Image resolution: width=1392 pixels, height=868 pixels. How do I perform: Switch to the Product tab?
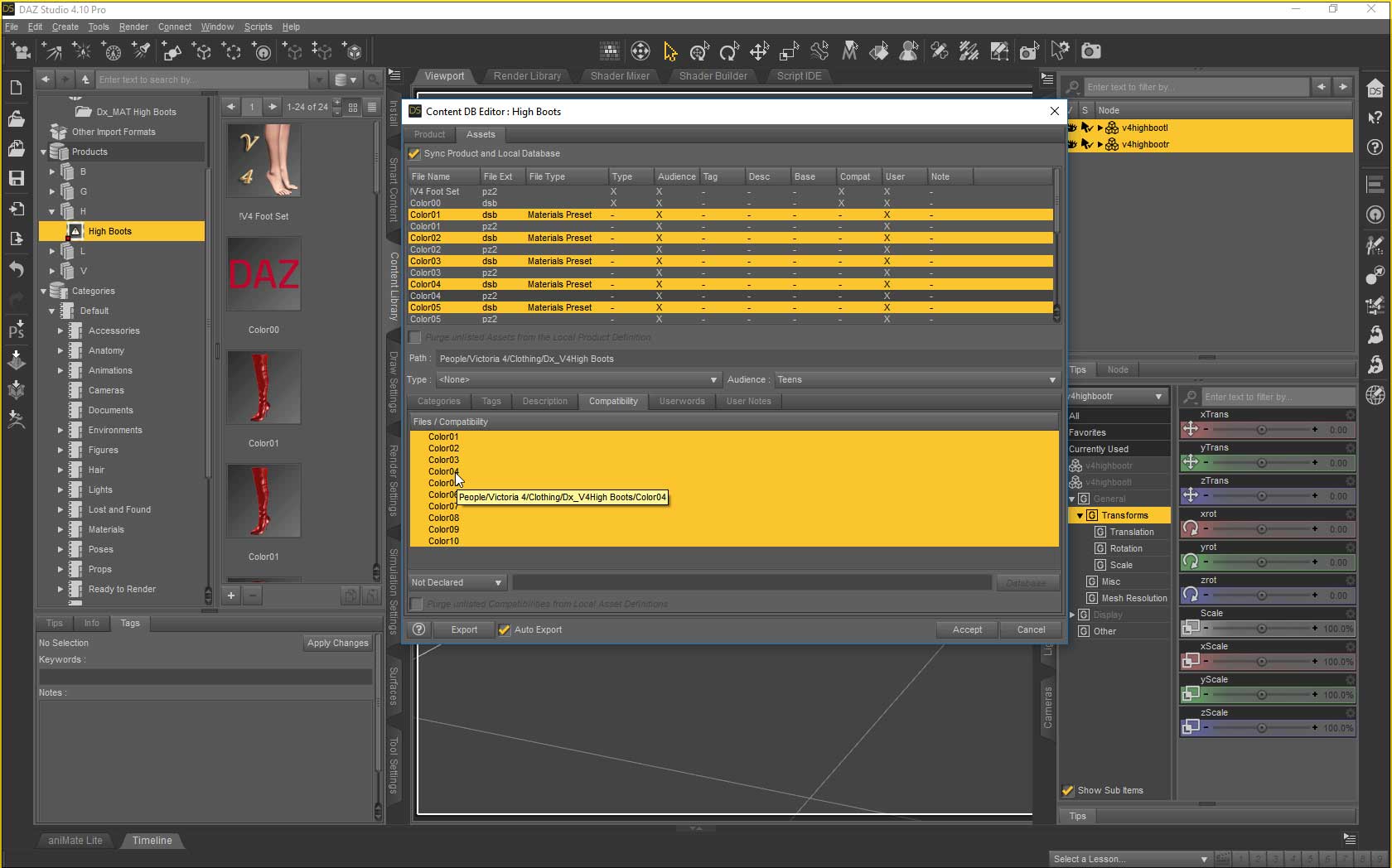pos(429,134)
